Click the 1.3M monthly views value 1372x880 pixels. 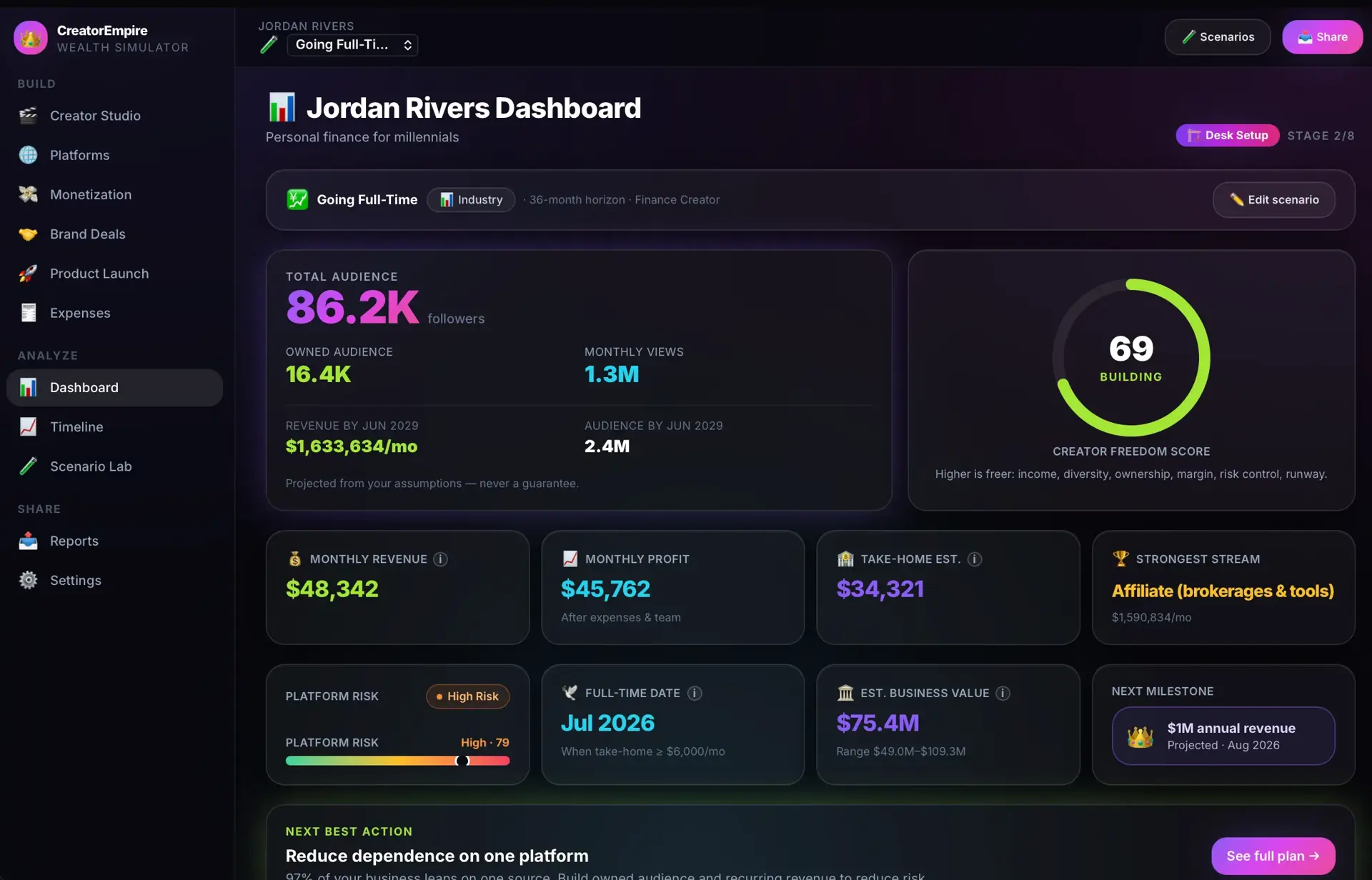click(611, 374)
